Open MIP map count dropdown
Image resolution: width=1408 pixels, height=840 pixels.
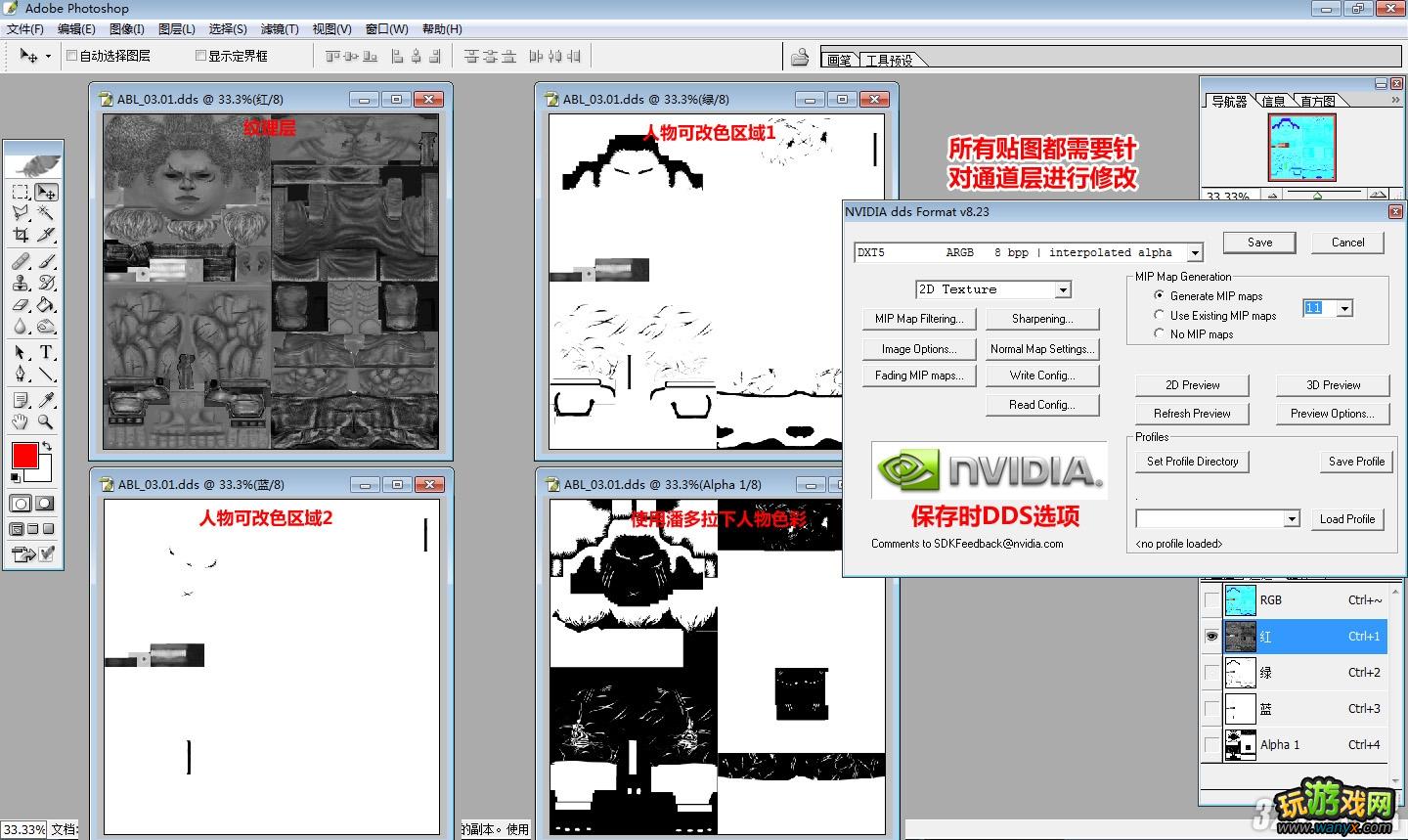1345,309
